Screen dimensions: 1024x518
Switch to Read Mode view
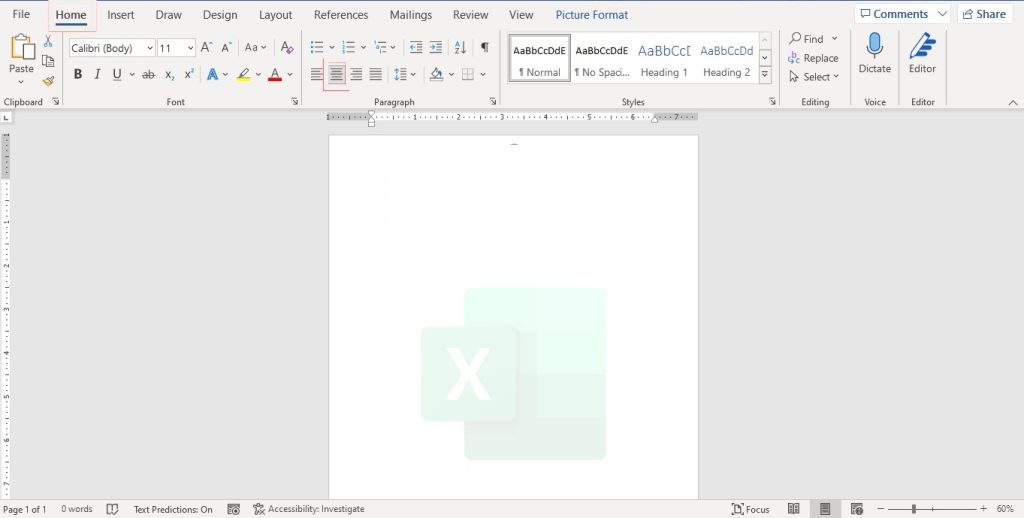point(793,509)
